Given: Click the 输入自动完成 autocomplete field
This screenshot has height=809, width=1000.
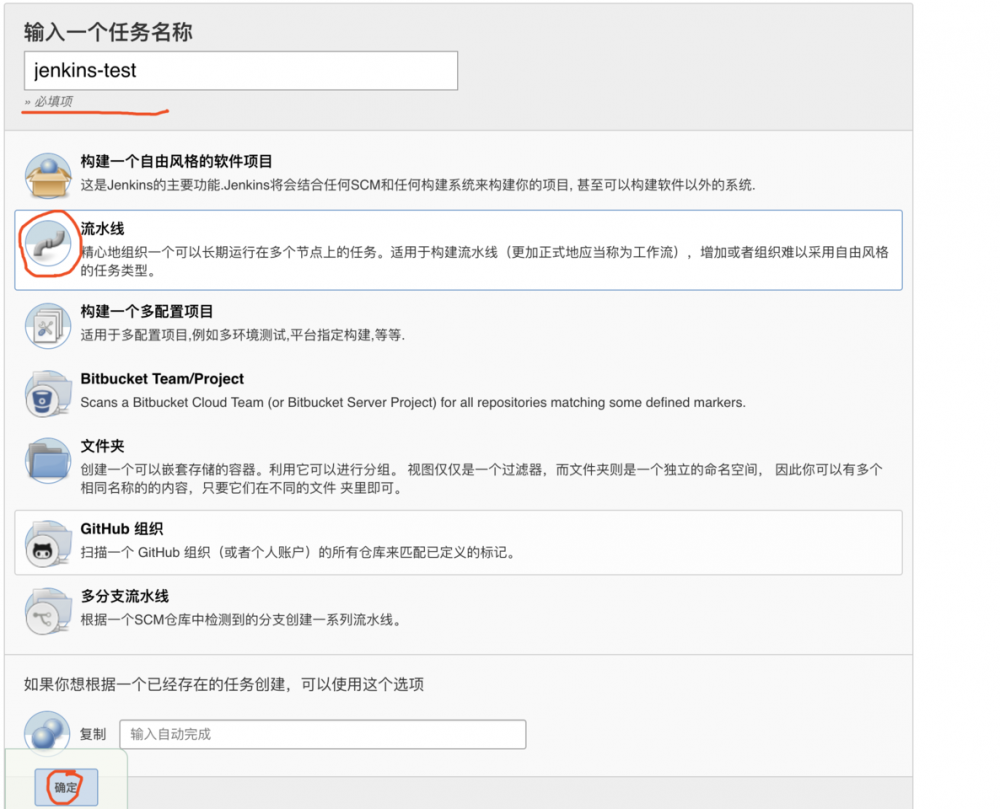Looking at the screenshot, I should tap(322, 733).
